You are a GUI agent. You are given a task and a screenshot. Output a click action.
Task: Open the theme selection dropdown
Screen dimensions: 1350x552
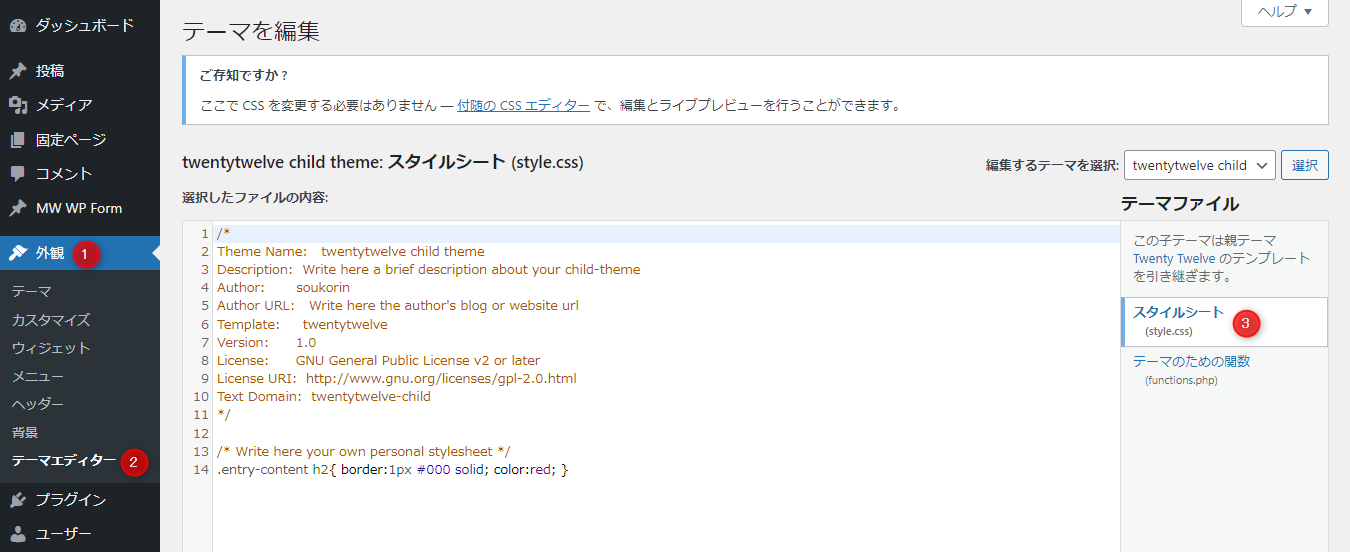click(1199, 166)
